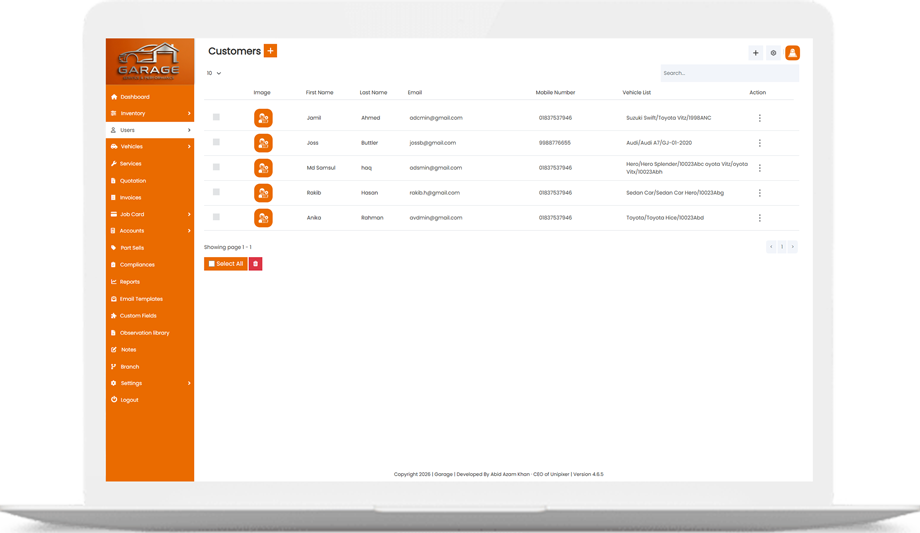Image resolution: width=920 pixels, height=533 pixels.
Task: Click page 1 in pagination
Action: (782, 247)
